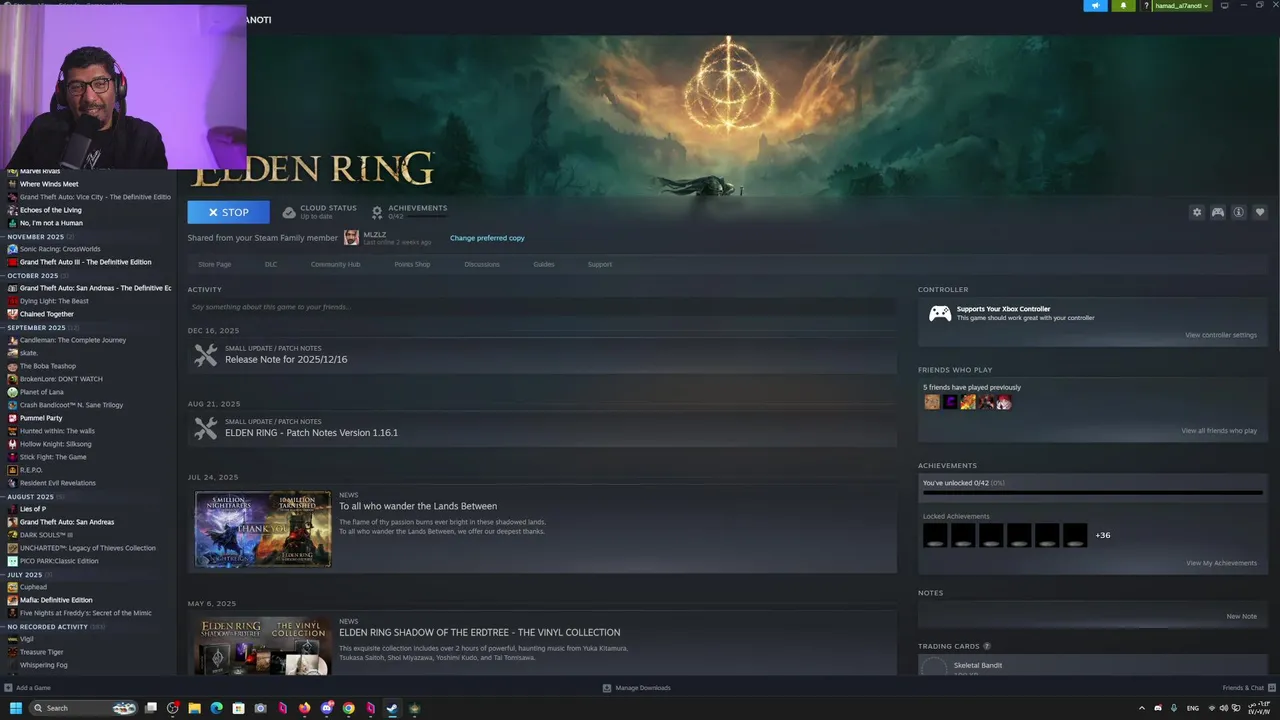Open the help question mark icon
Image resolution: width=1280 pixels, height=720 pixels.
(1146, 6)
